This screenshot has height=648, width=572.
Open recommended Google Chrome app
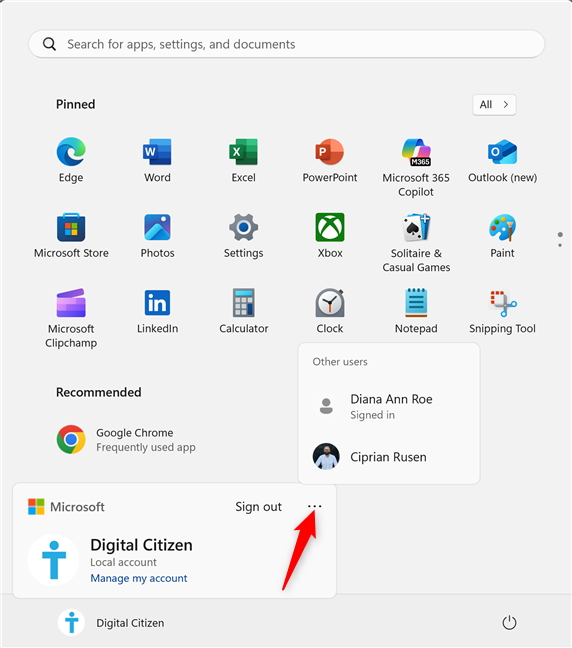click(x=126, y=440)
